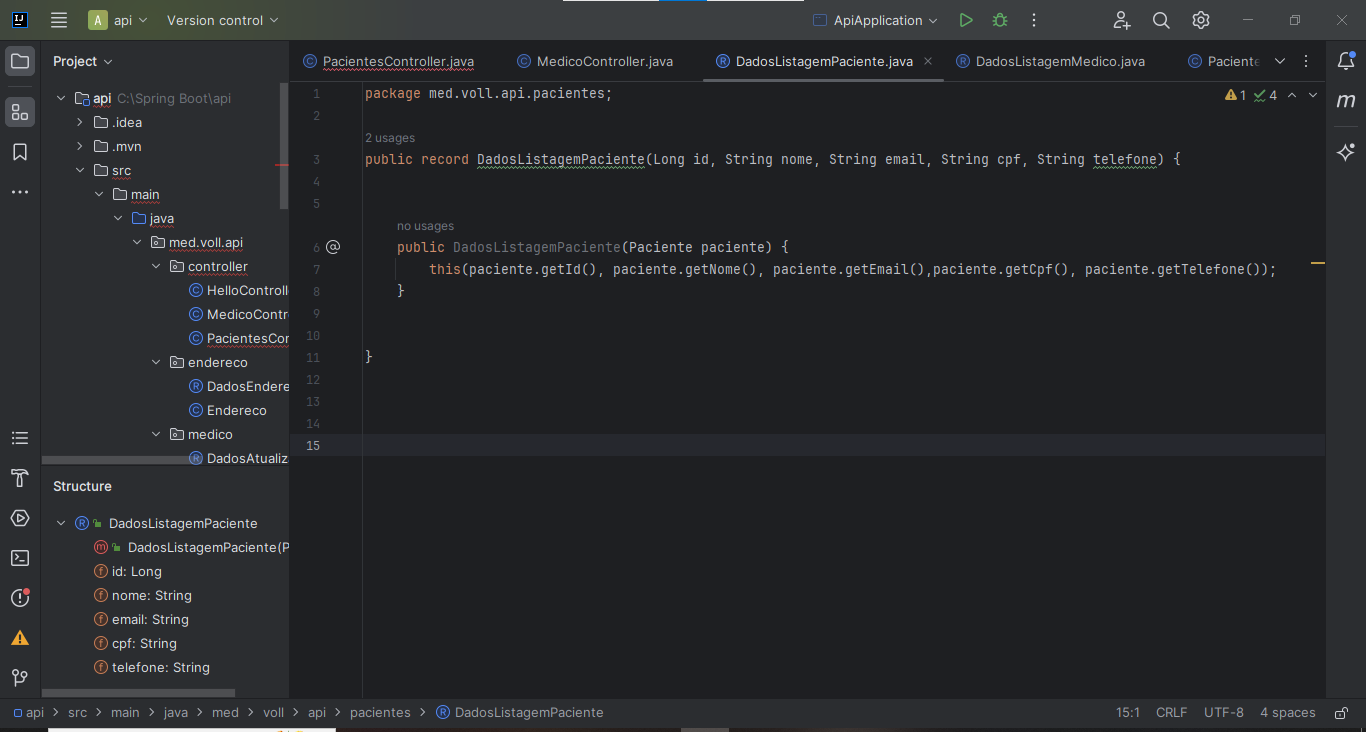Open the Problems tool window warning icon
The height and width of the screenshot is (732, 1366).
point(20,638)
